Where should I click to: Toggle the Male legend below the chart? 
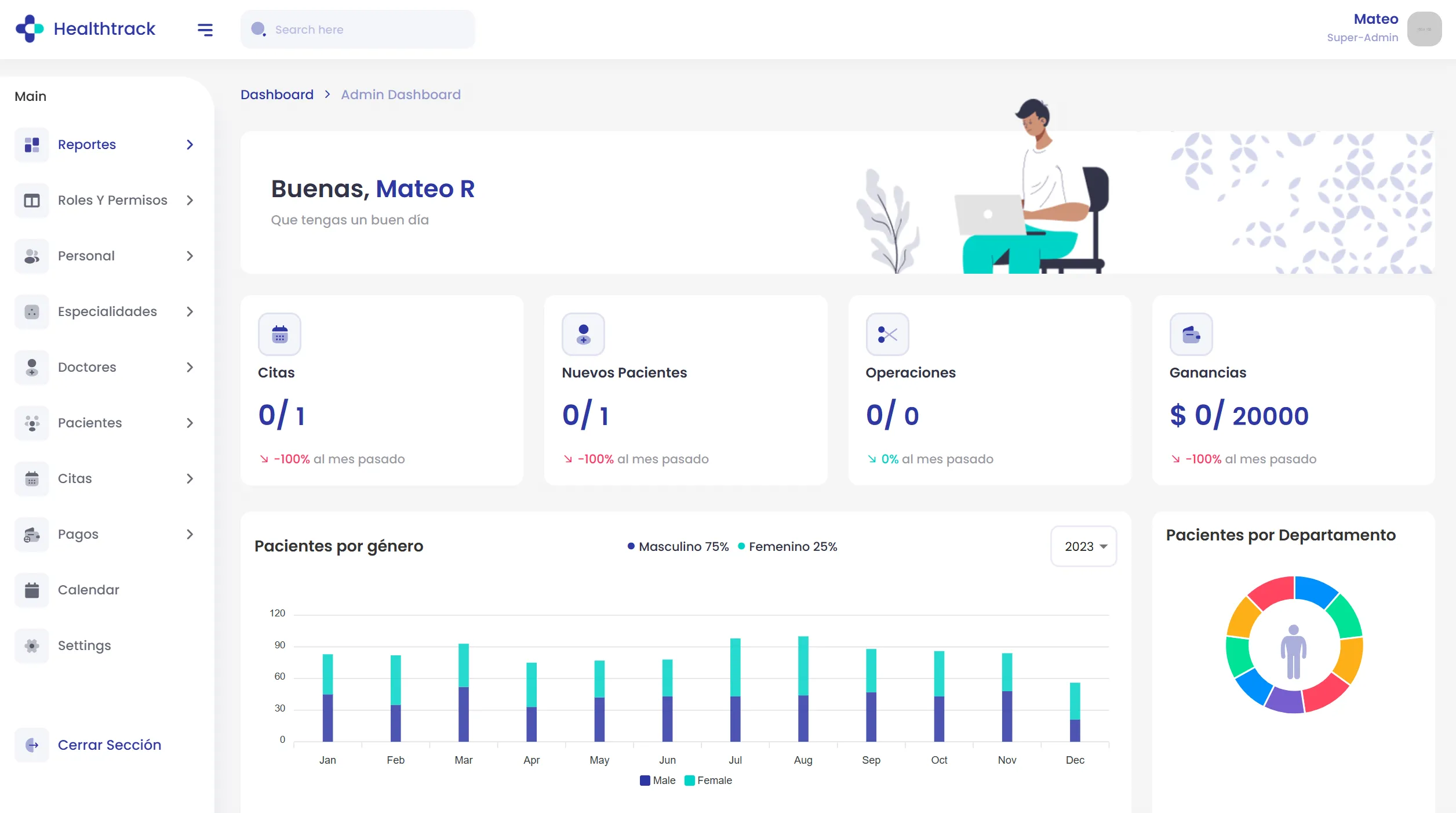(658, 781)
